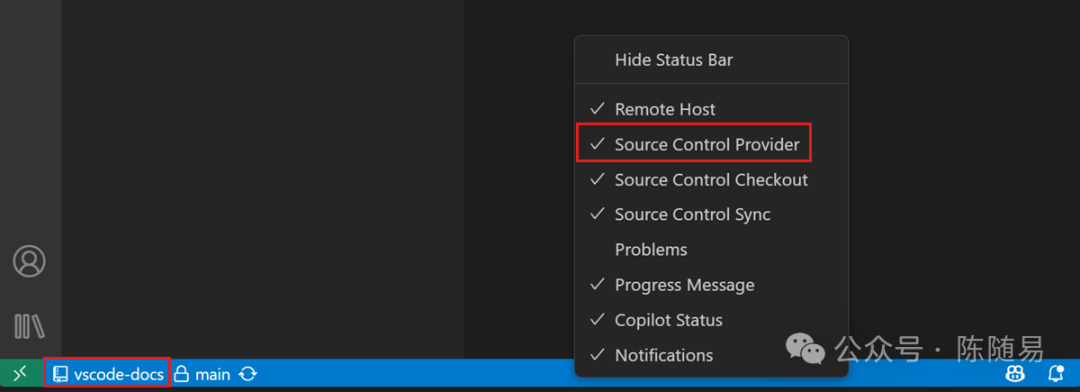Viewport: 1080px width, 392px height.
Task: Click the main branch name label
Action: click(212, 374)
